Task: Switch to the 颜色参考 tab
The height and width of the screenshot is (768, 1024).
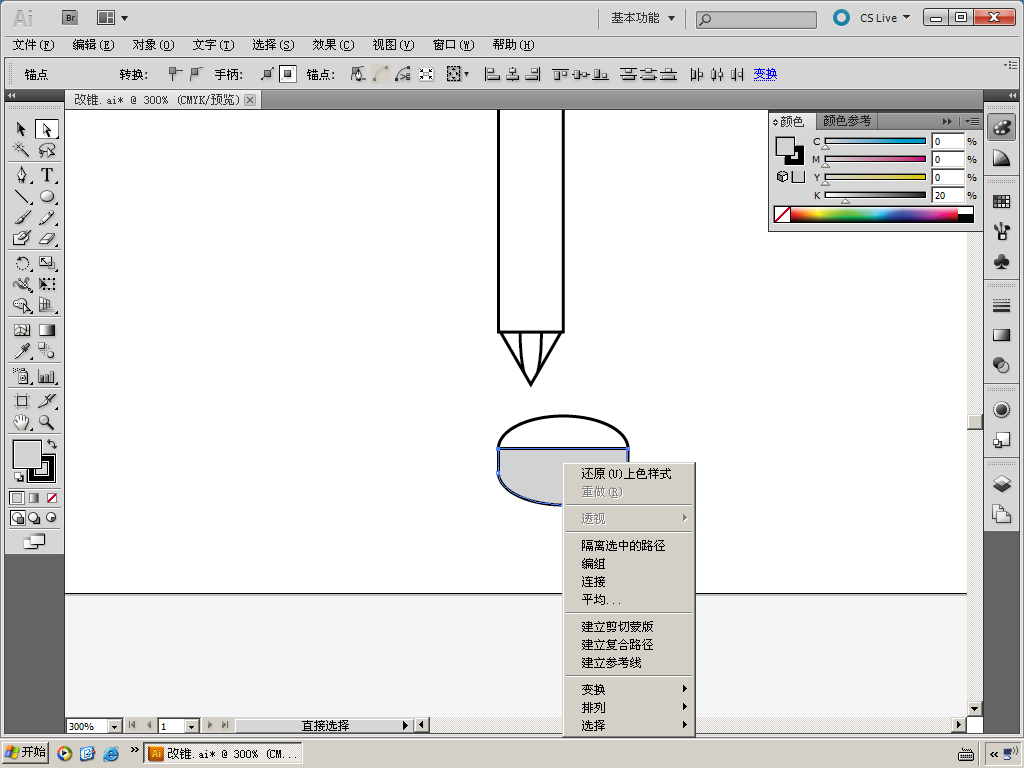Action: coord(846,121)
